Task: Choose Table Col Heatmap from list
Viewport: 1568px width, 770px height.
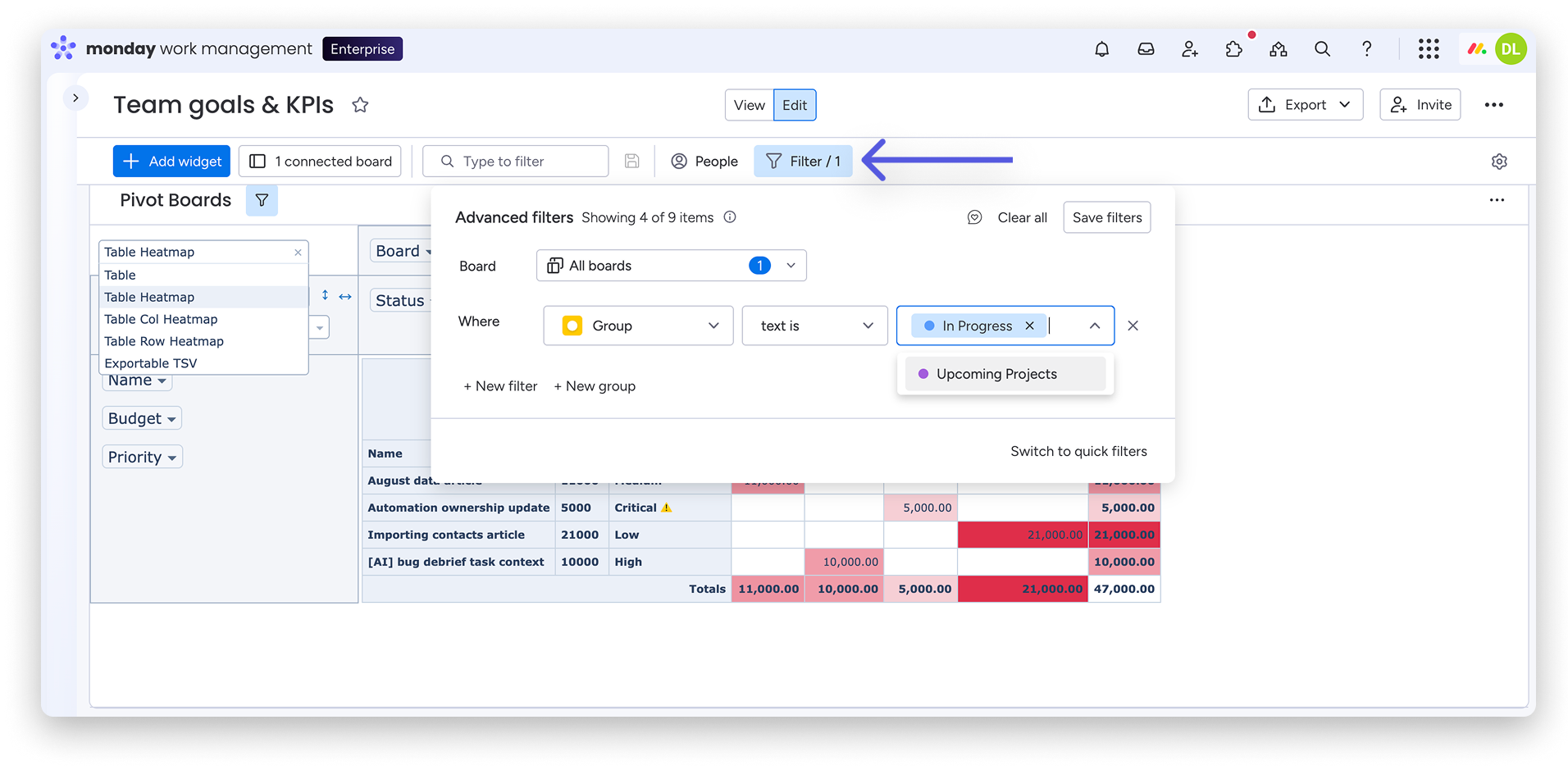Action: [161, 319]
